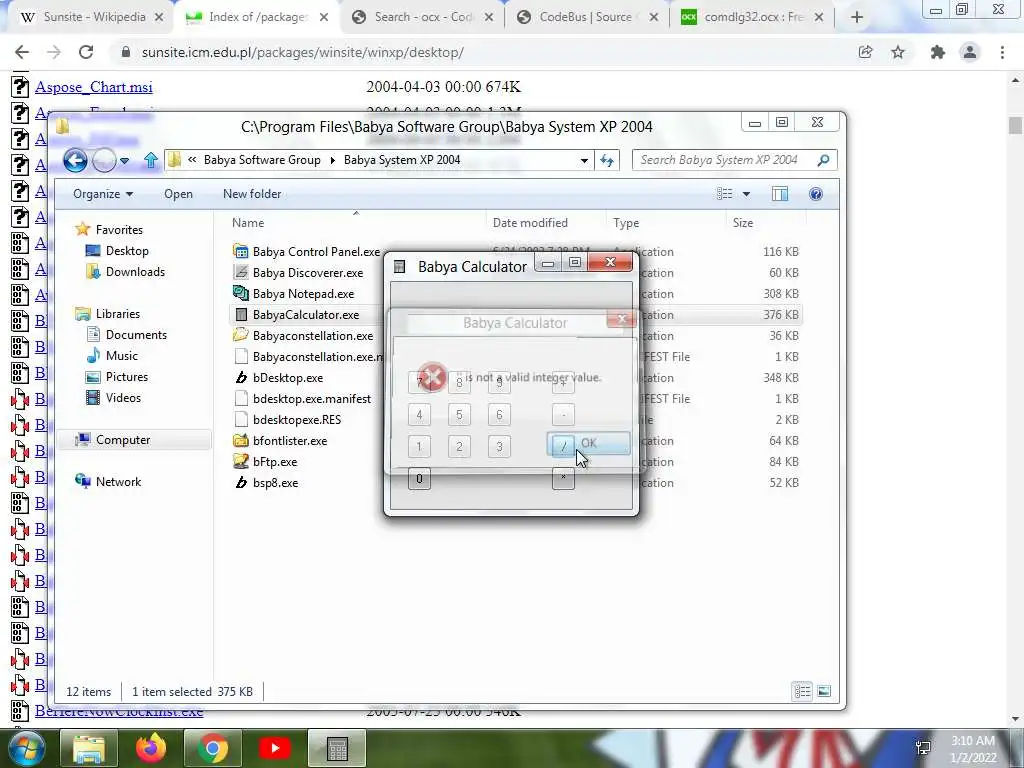Click New folder in the toolbar
1024x768 pixels.
click(x=252, y=194)
